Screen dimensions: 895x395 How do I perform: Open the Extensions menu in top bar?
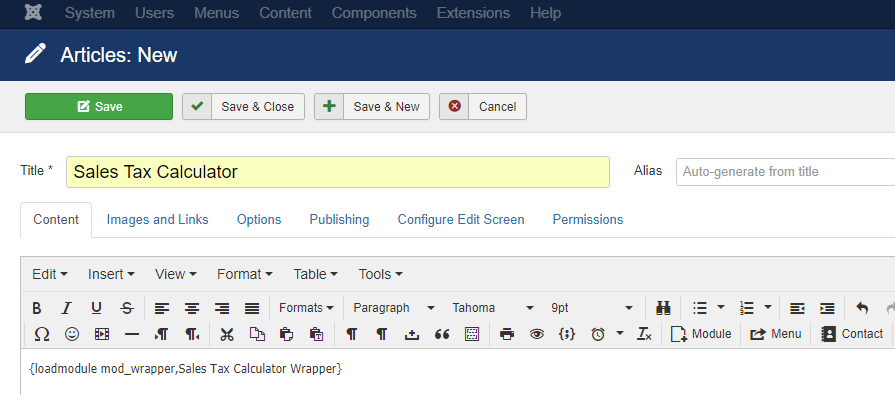click(x=473, y=13)
